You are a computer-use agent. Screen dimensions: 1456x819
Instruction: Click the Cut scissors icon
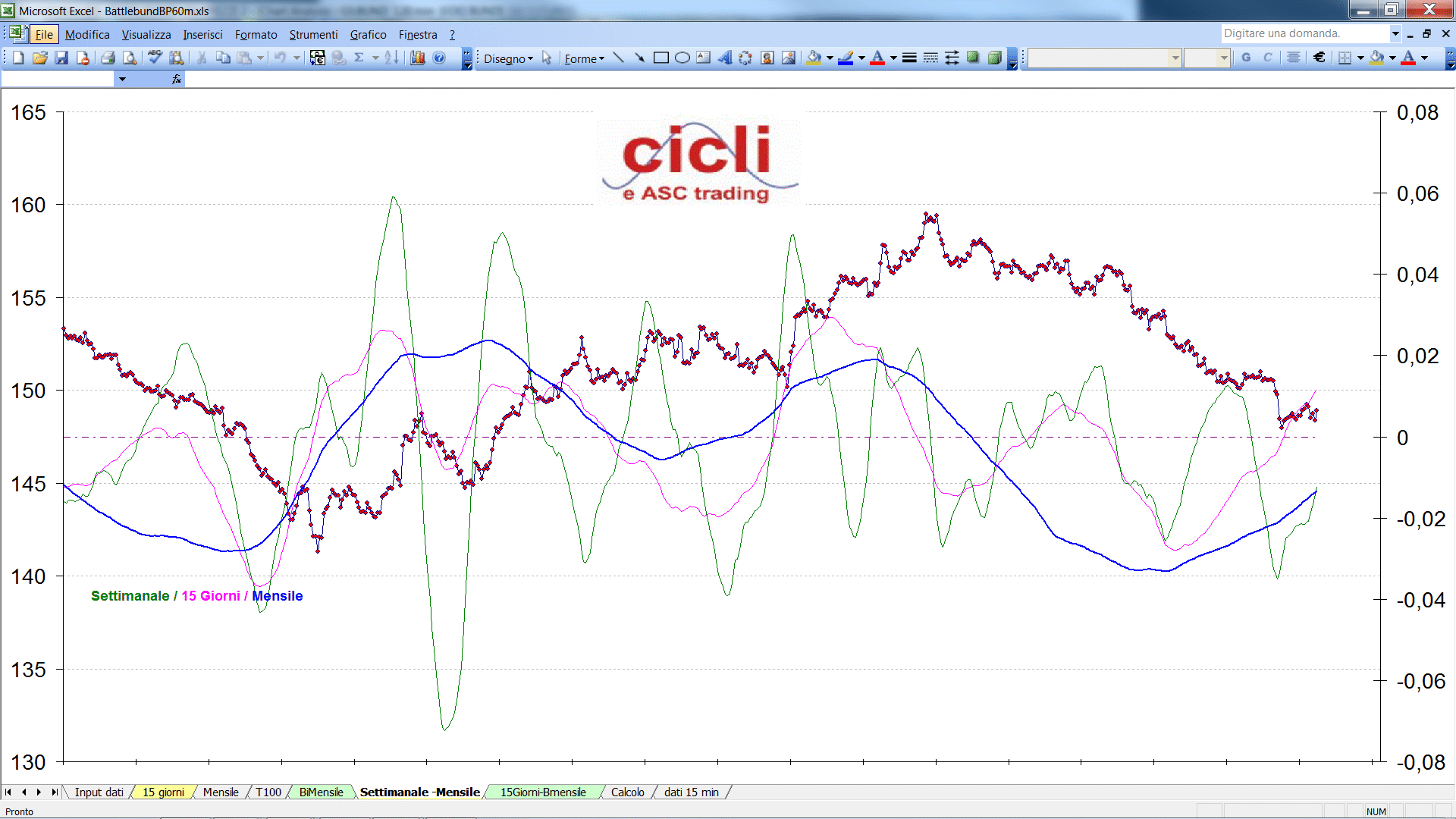click(202, 58)
